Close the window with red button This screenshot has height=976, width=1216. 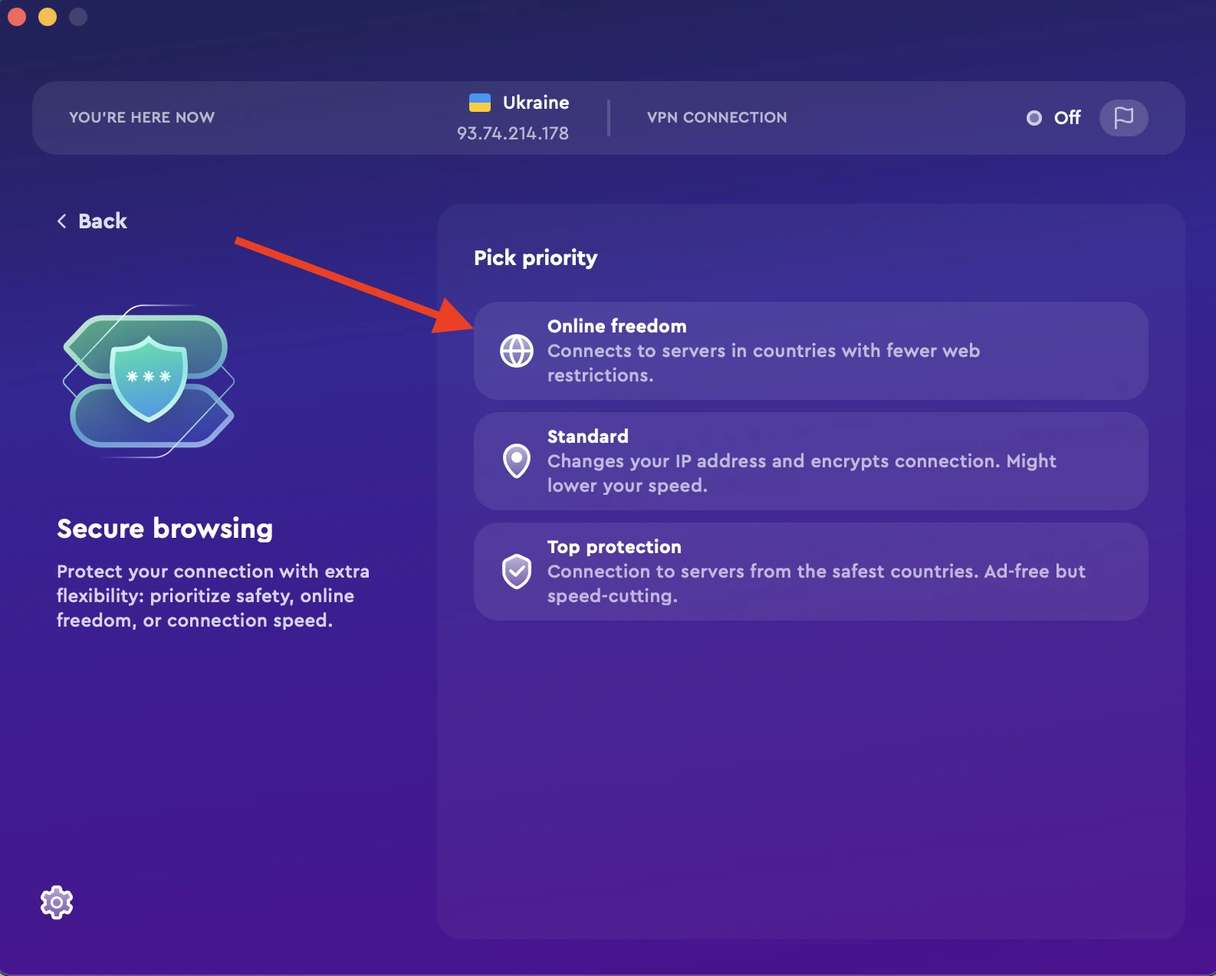[17, 17]
